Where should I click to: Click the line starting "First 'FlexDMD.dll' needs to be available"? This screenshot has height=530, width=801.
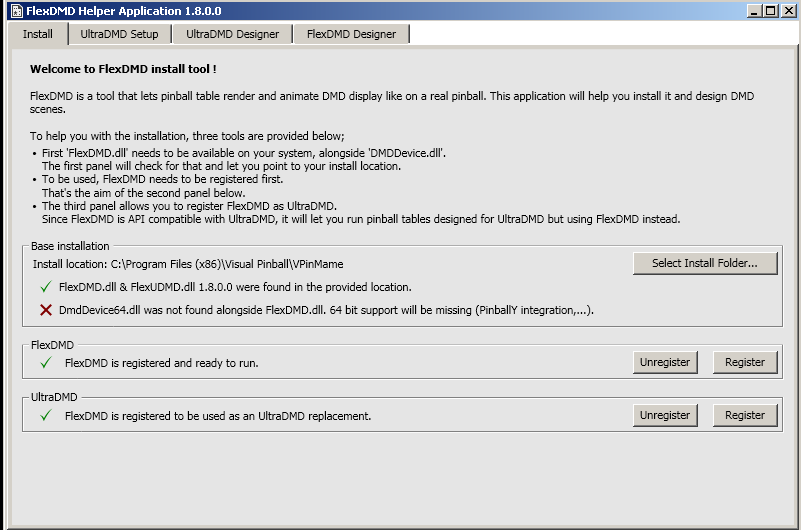tap(244, 153)
